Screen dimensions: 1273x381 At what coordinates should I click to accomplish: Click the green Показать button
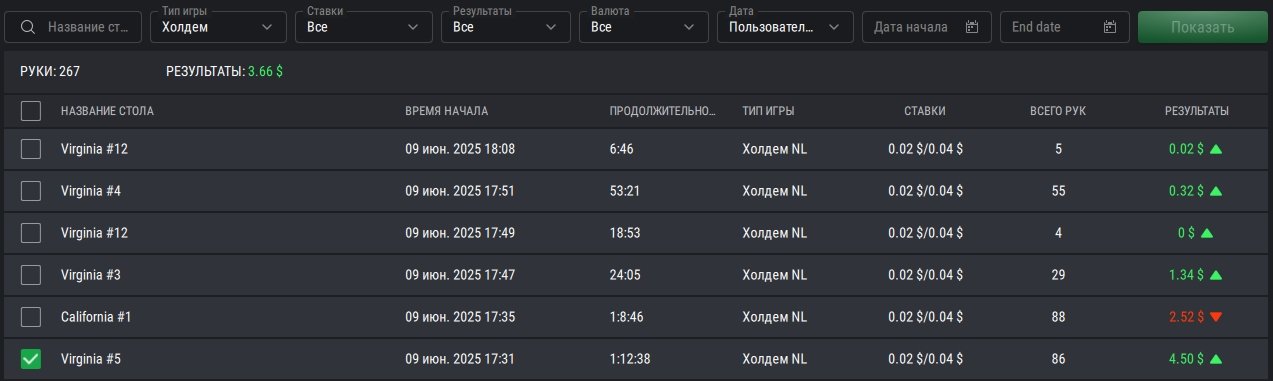[x=1203, y=27]
